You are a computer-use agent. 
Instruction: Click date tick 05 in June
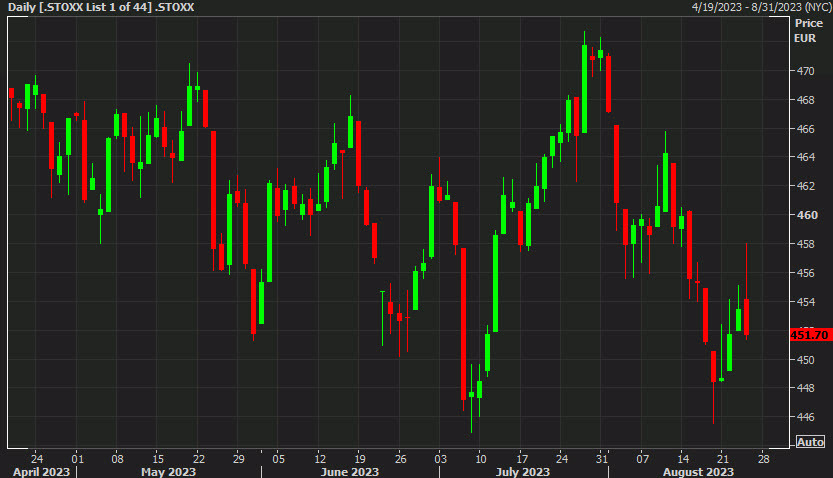point(279,459)
